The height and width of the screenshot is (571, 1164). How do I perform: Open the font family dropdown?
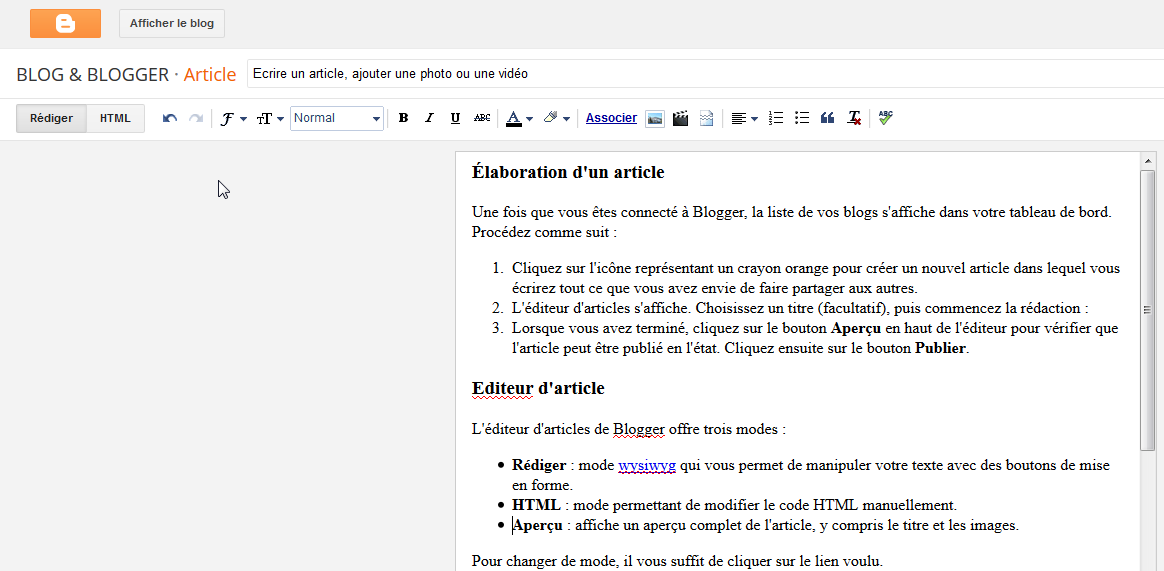[233, 118]
